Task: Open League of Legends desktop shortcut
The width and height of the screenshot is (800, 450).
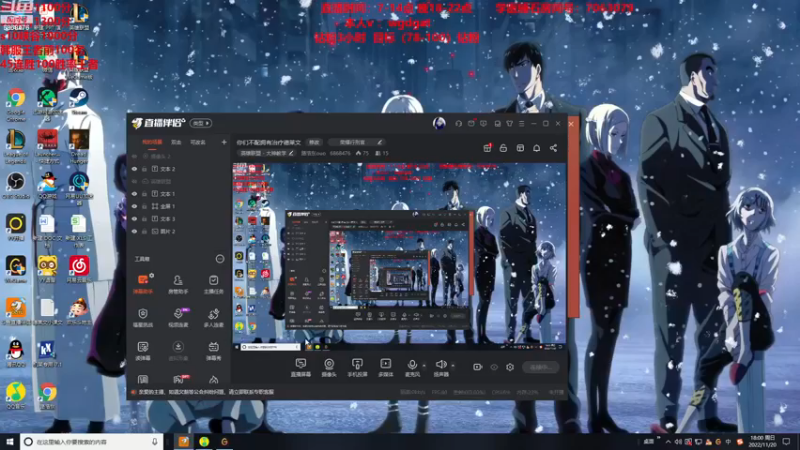Action: pos(16,146)
